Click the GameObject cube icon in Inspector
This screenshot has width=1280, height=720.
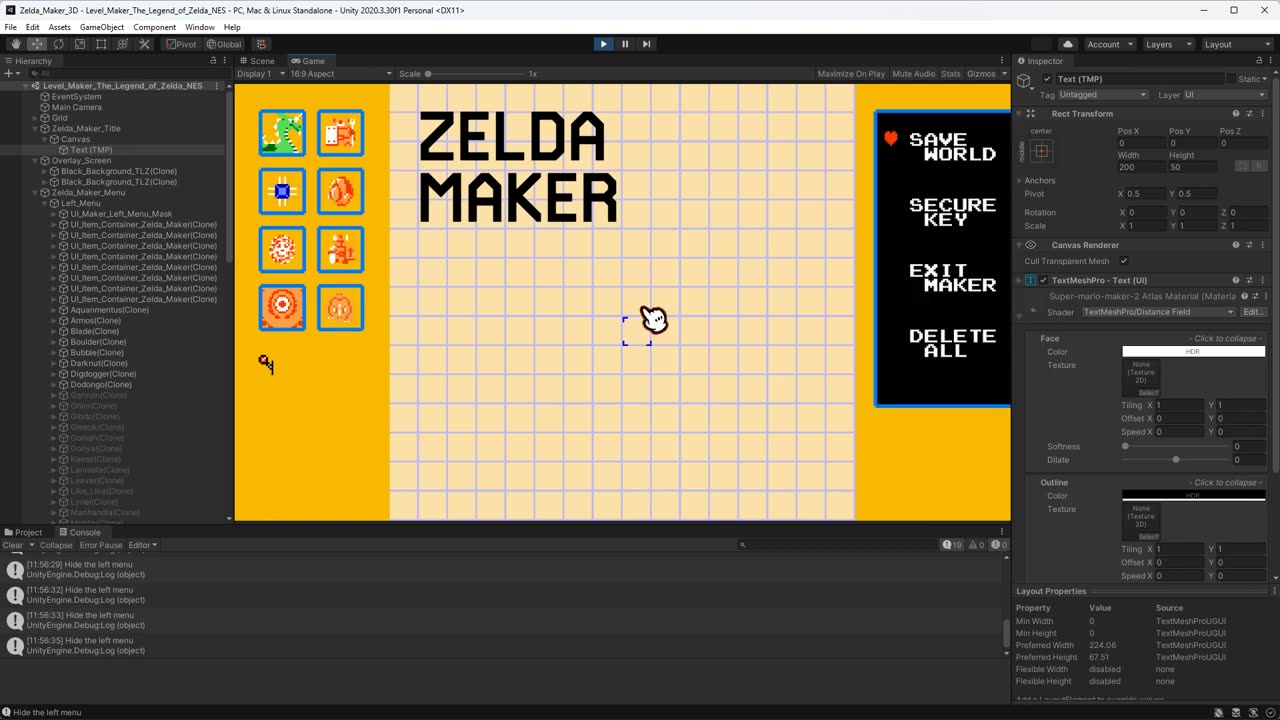pyautogui.click(x=1024, y=80)
